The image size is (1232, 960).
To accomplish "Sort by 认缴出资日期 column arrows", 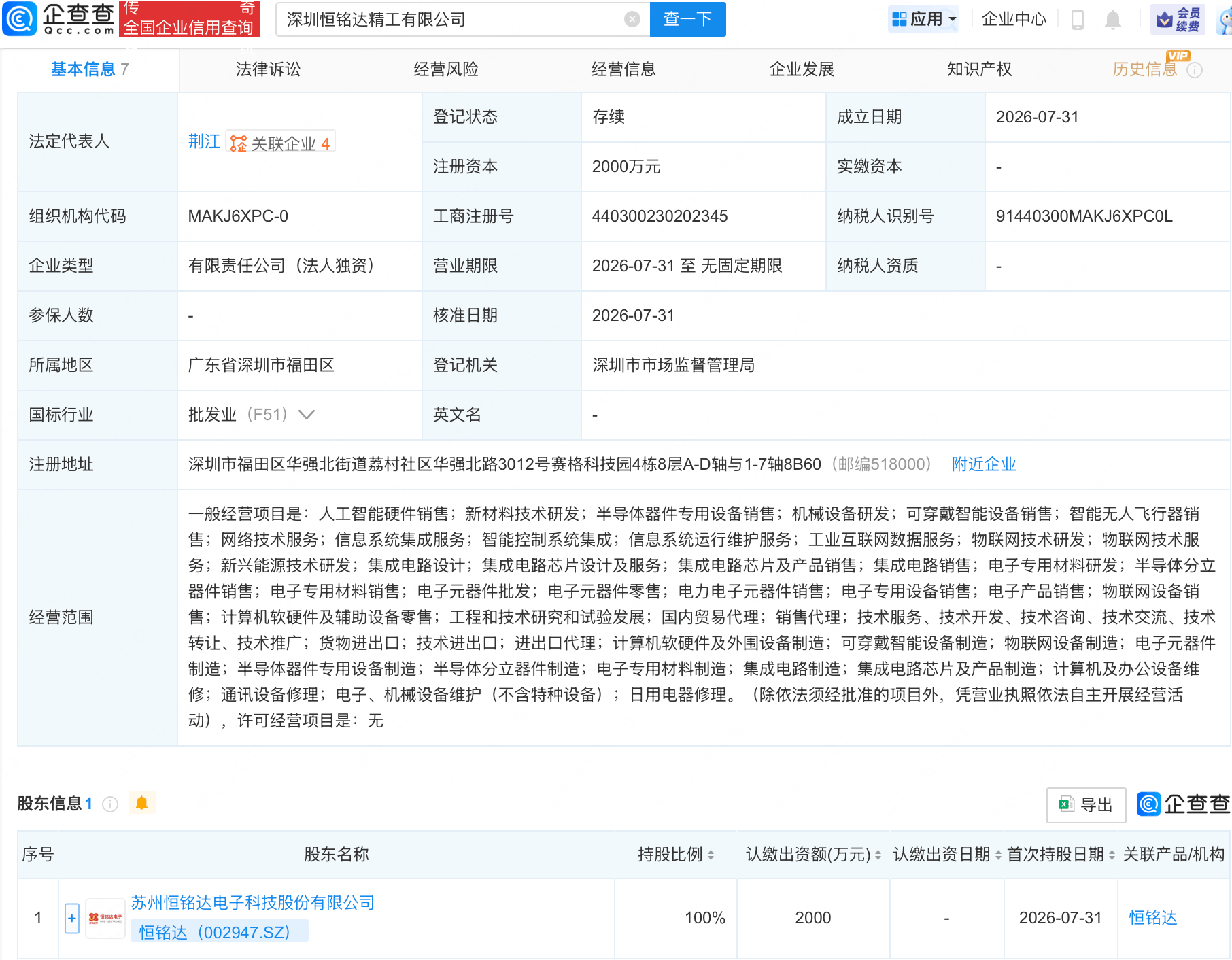I will pyautogui.click(x=998, y=855).
